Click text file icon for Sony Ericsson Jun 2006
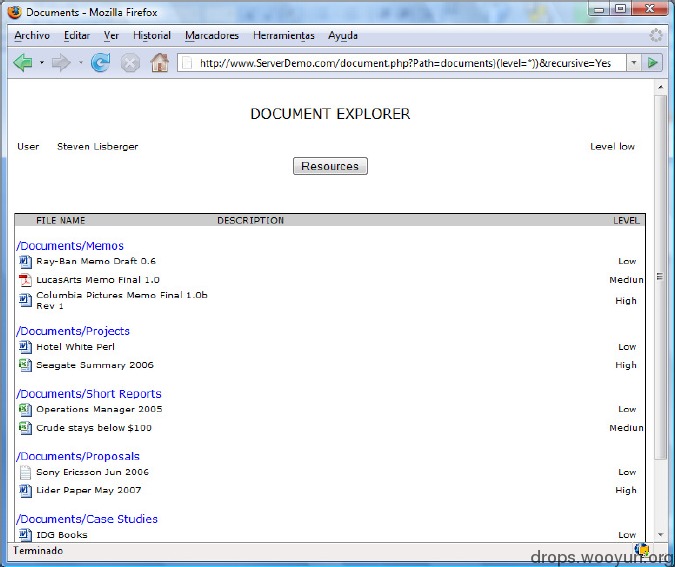 pos(25,472)
